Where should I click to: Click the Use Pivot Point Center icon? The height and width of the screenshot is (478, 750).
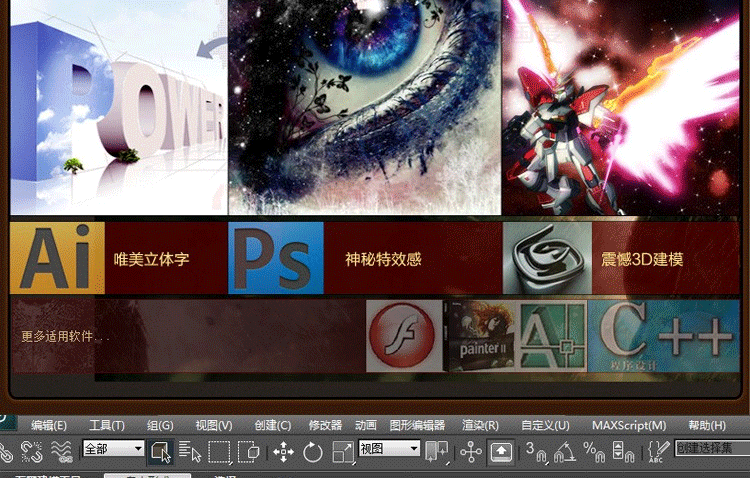437,451
